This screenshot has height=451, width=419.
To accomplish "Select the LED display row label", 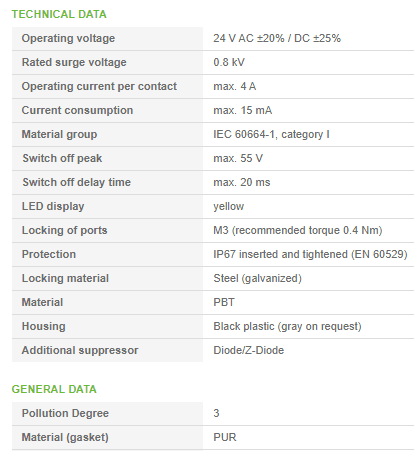I will [x=53, y=206].
